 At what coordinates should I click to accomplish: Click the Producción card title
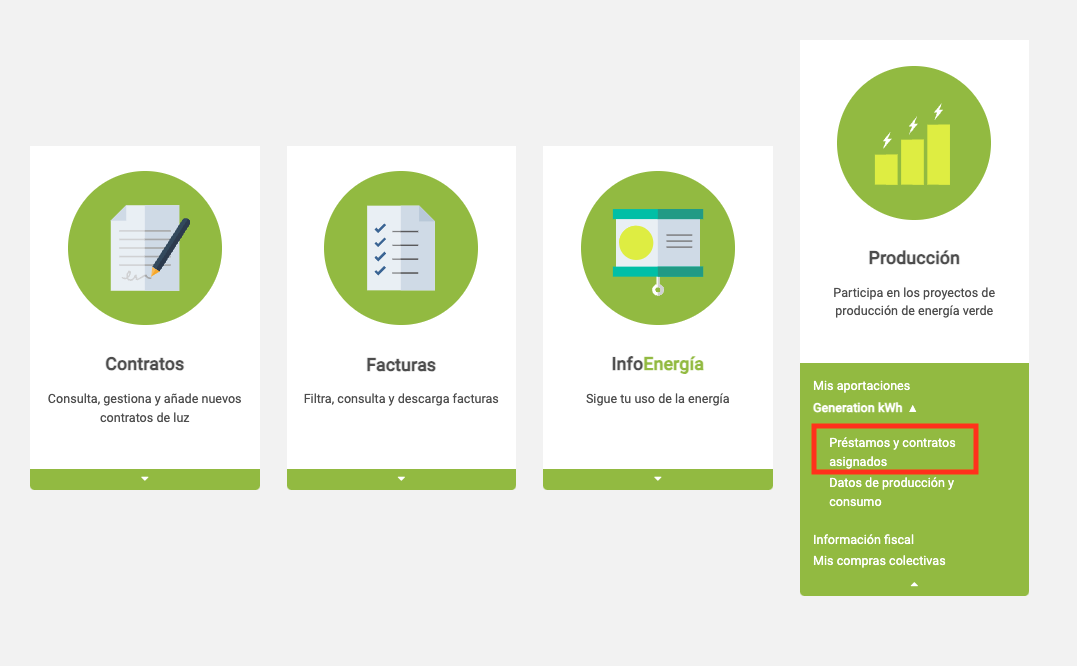click(x=914, y=258)
